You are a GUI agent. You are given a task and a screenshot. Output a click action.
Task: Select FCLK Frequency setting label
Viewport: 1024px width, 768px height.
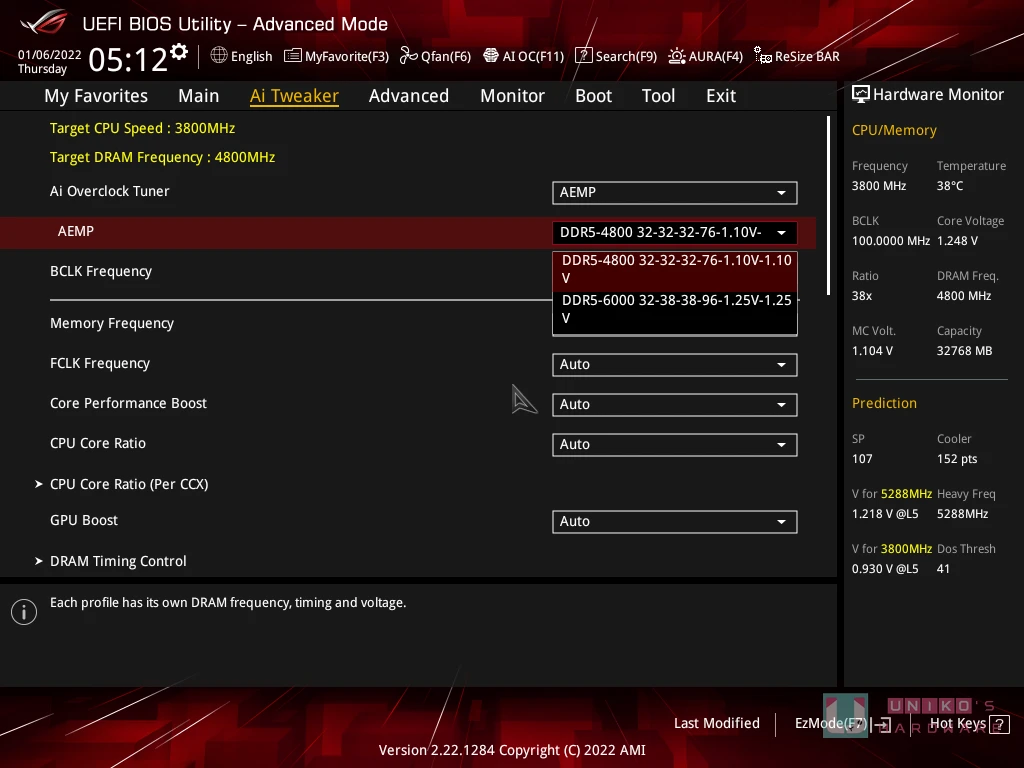100,363
